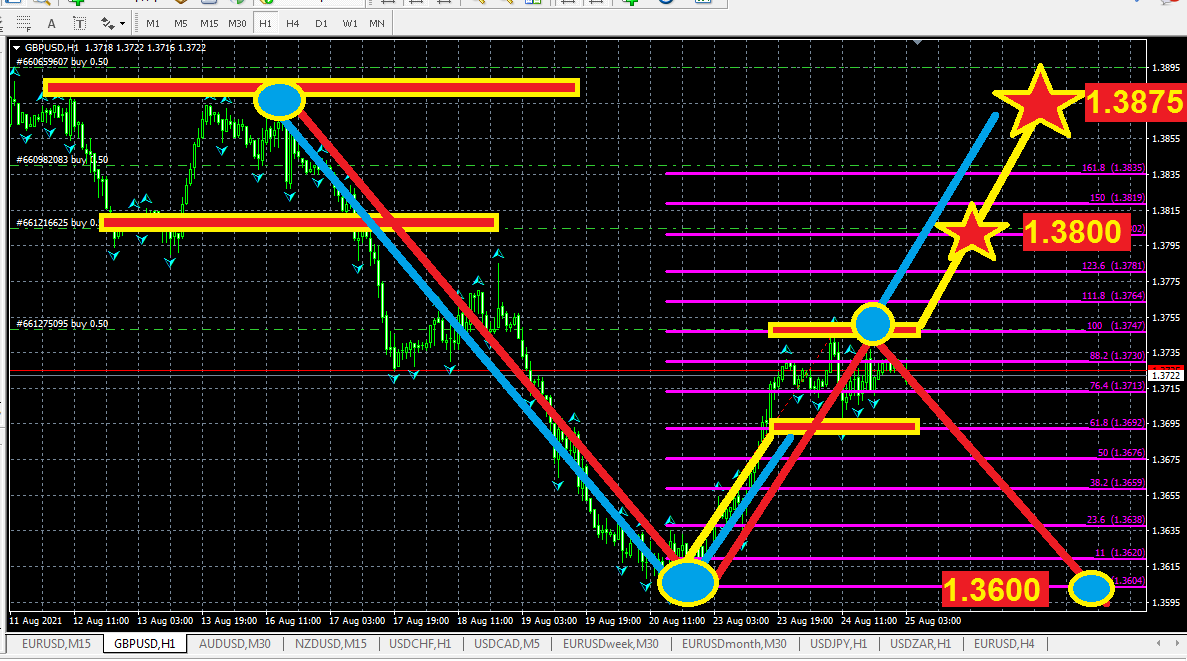Switch chart to M1 timeframe
Screen dimensions: 1187x661
point(152,22)
